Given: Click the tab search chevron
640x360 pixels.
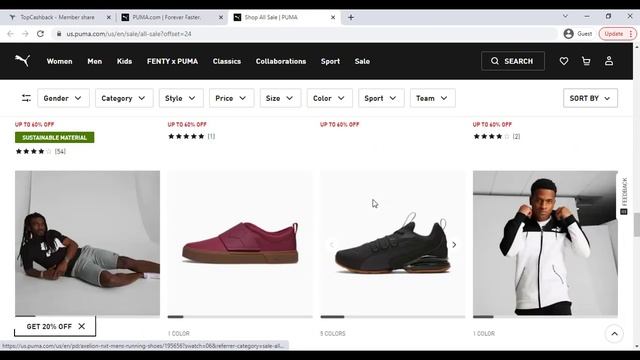Looking at the screenshot, I should point(565,16).
